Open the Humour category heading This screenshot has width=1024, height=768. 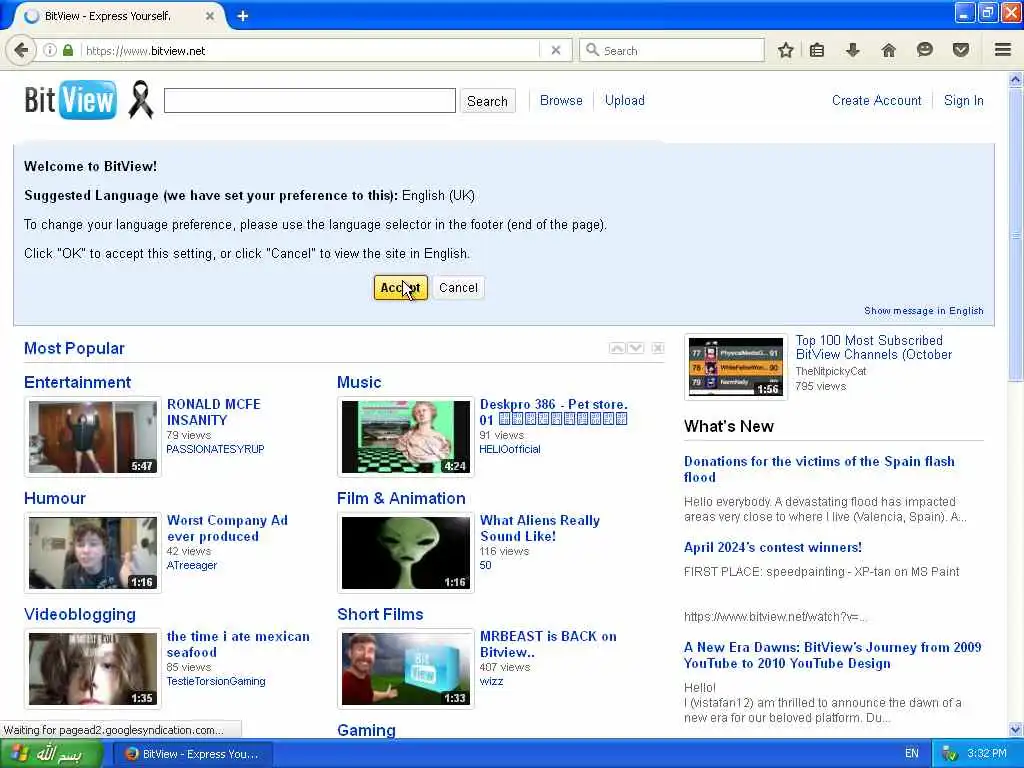tap(55, 498)
